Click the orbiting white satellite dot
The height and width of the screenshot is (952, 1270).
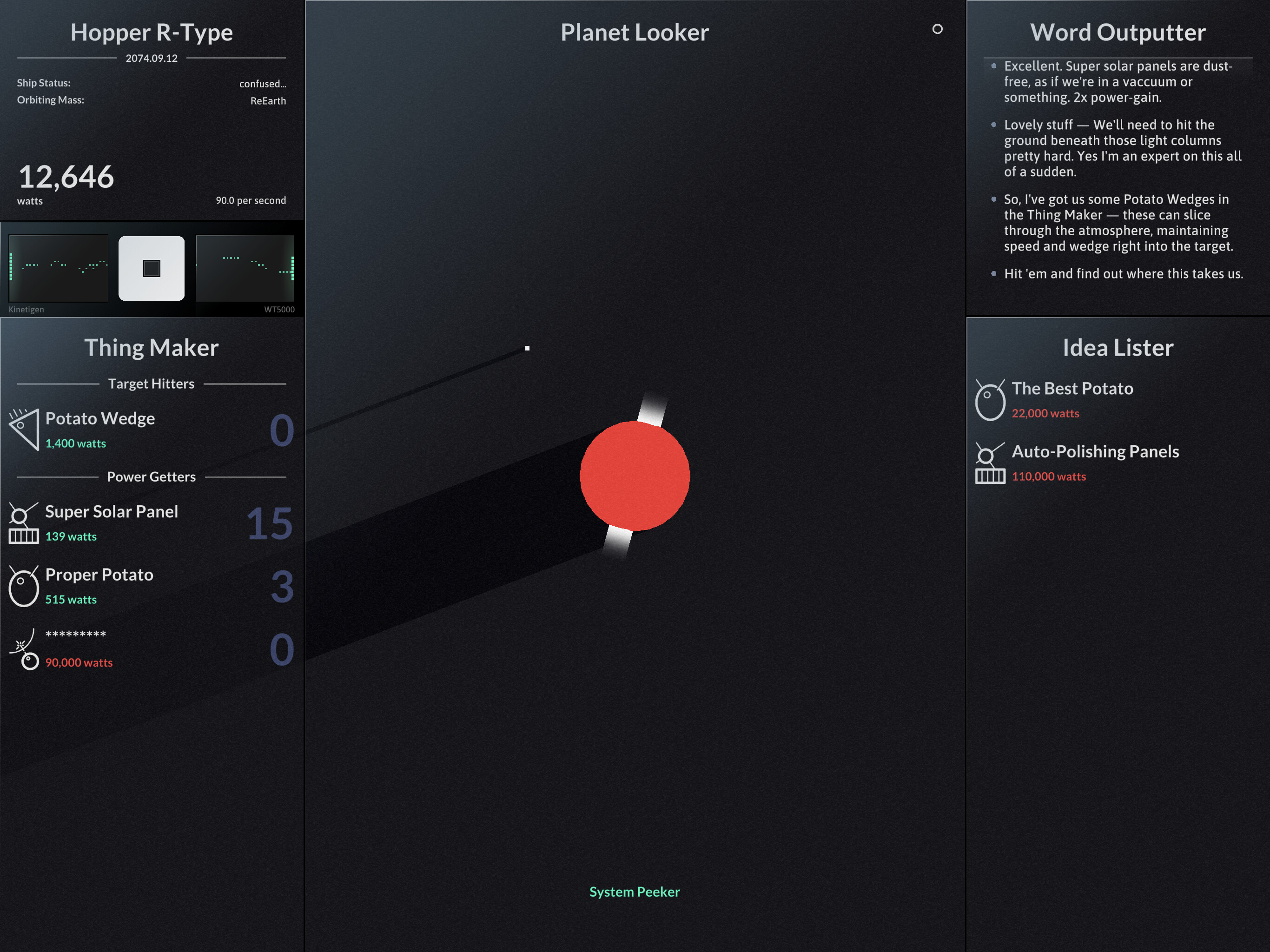coord(527,347)
